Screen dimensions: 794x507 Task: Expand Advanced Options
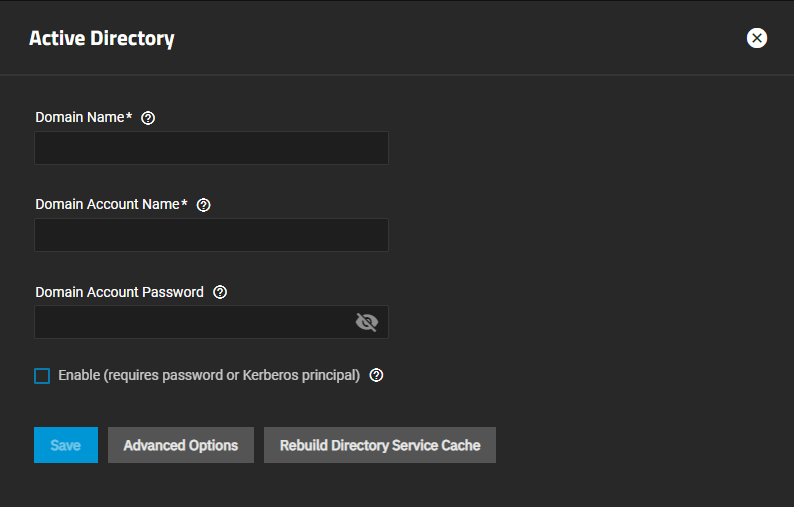(x=181, y=445)
